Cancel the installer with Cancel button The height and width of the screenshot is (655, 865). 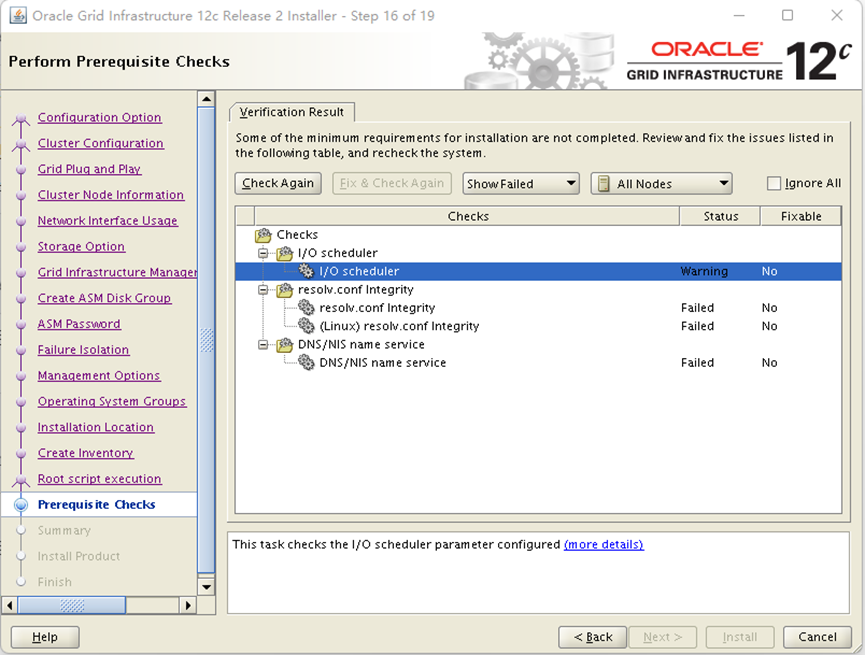coord(817,637)
